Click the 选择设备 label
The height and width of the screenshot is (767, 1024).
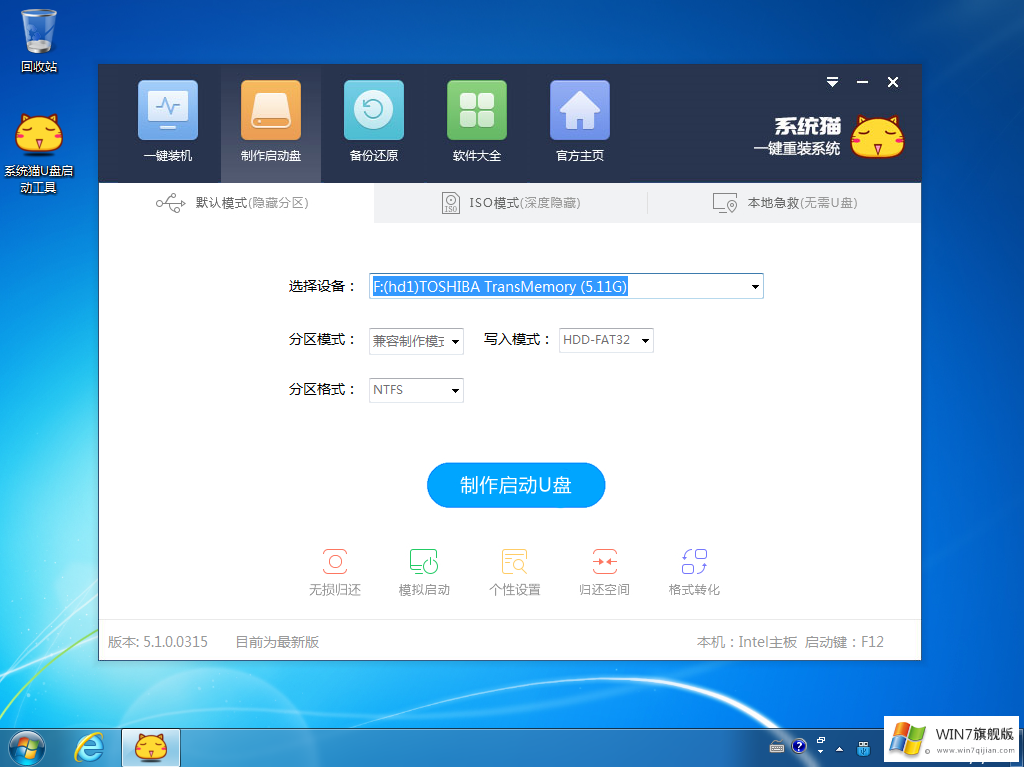(x=322, y=286)
